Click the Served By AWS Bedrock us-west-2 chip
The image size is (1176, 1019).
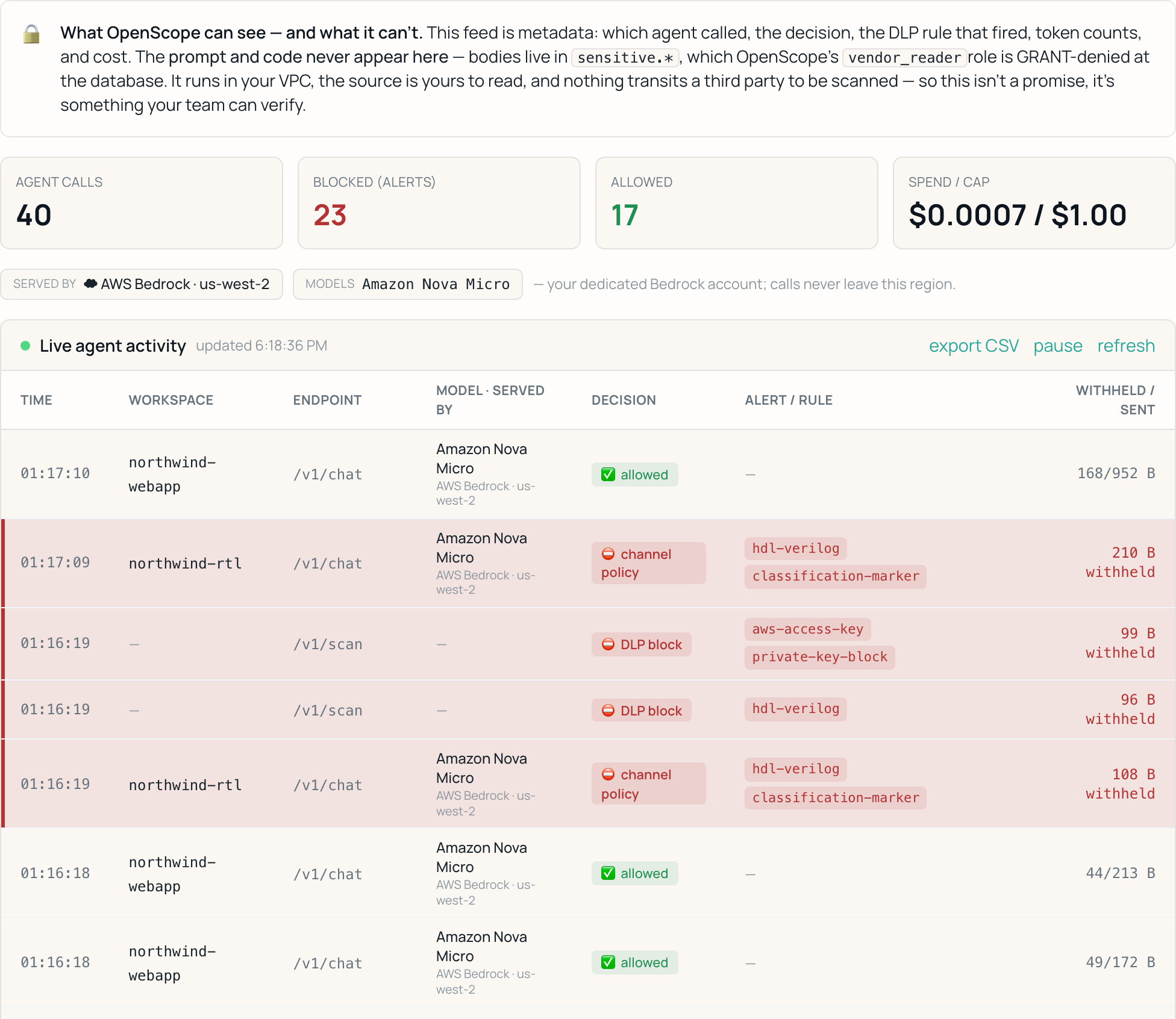[x=142, y=284]
